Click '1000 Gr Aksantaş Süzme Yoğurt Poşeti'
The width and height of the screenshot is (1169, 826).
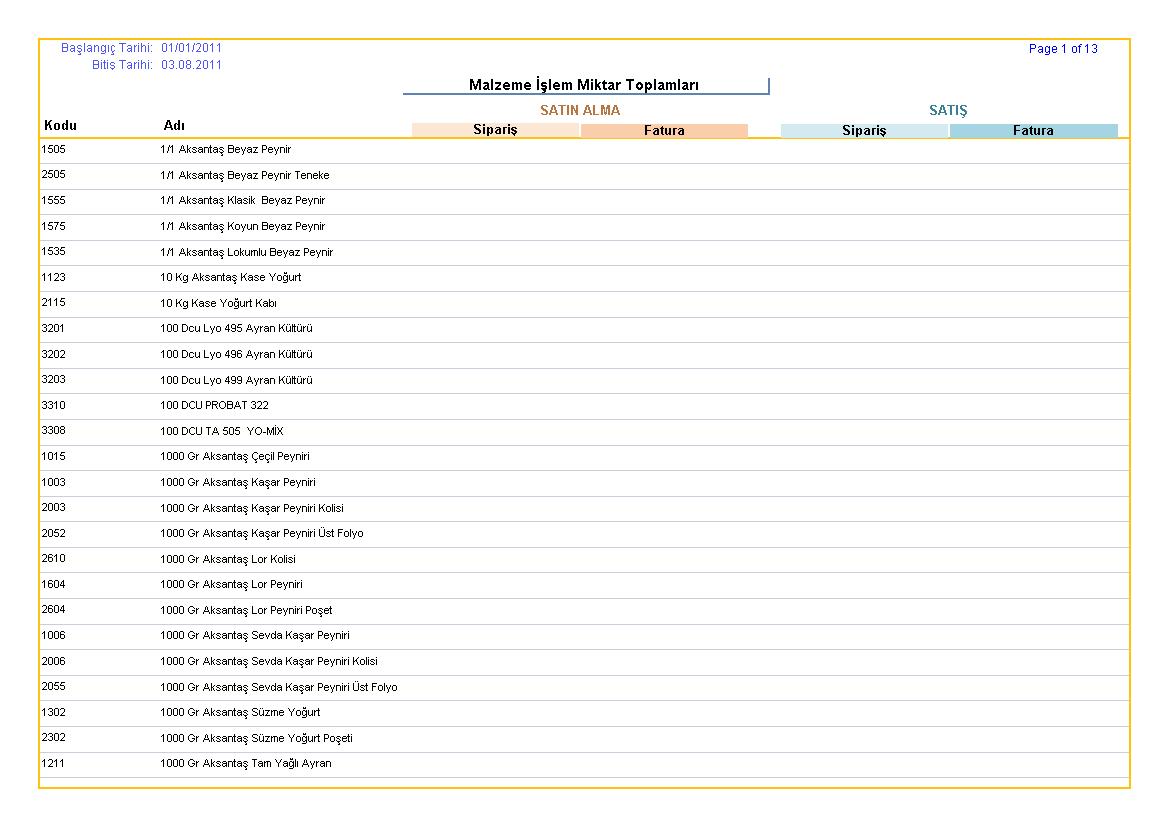tap(256, 738)
